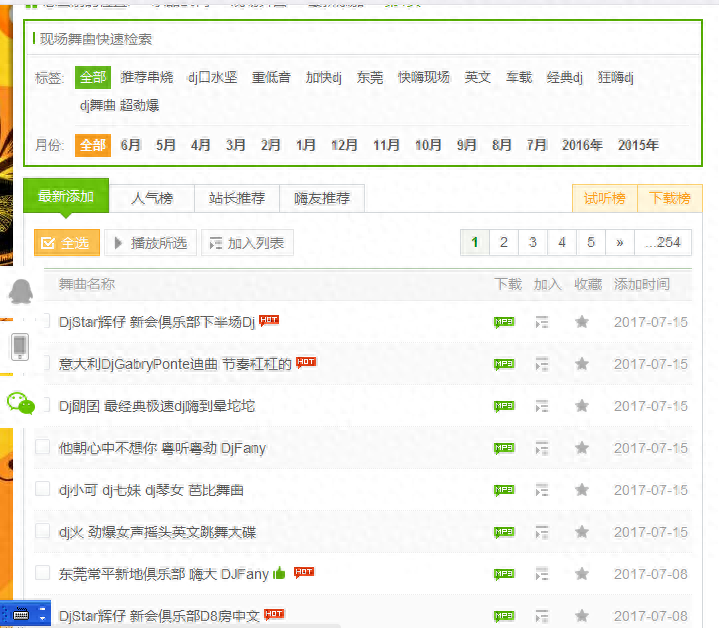
Task: Filter by tag 推荐串烧
Action: (x=147, y=77)
